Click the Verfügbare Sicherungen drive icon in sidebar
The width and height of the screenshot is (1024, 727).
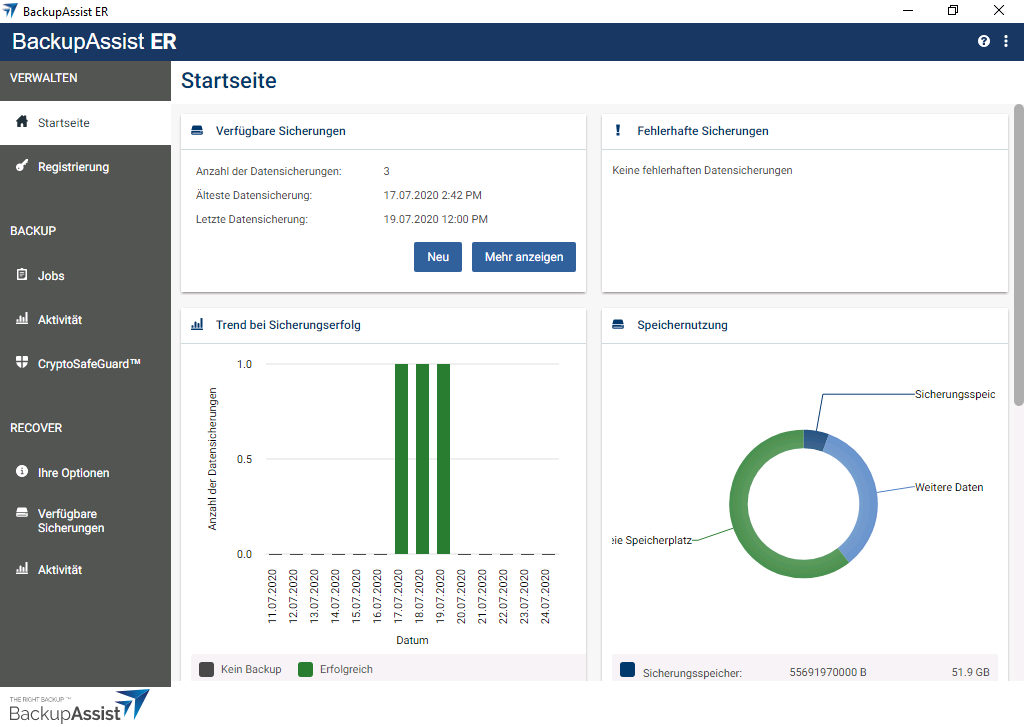(x=22, y=513)
